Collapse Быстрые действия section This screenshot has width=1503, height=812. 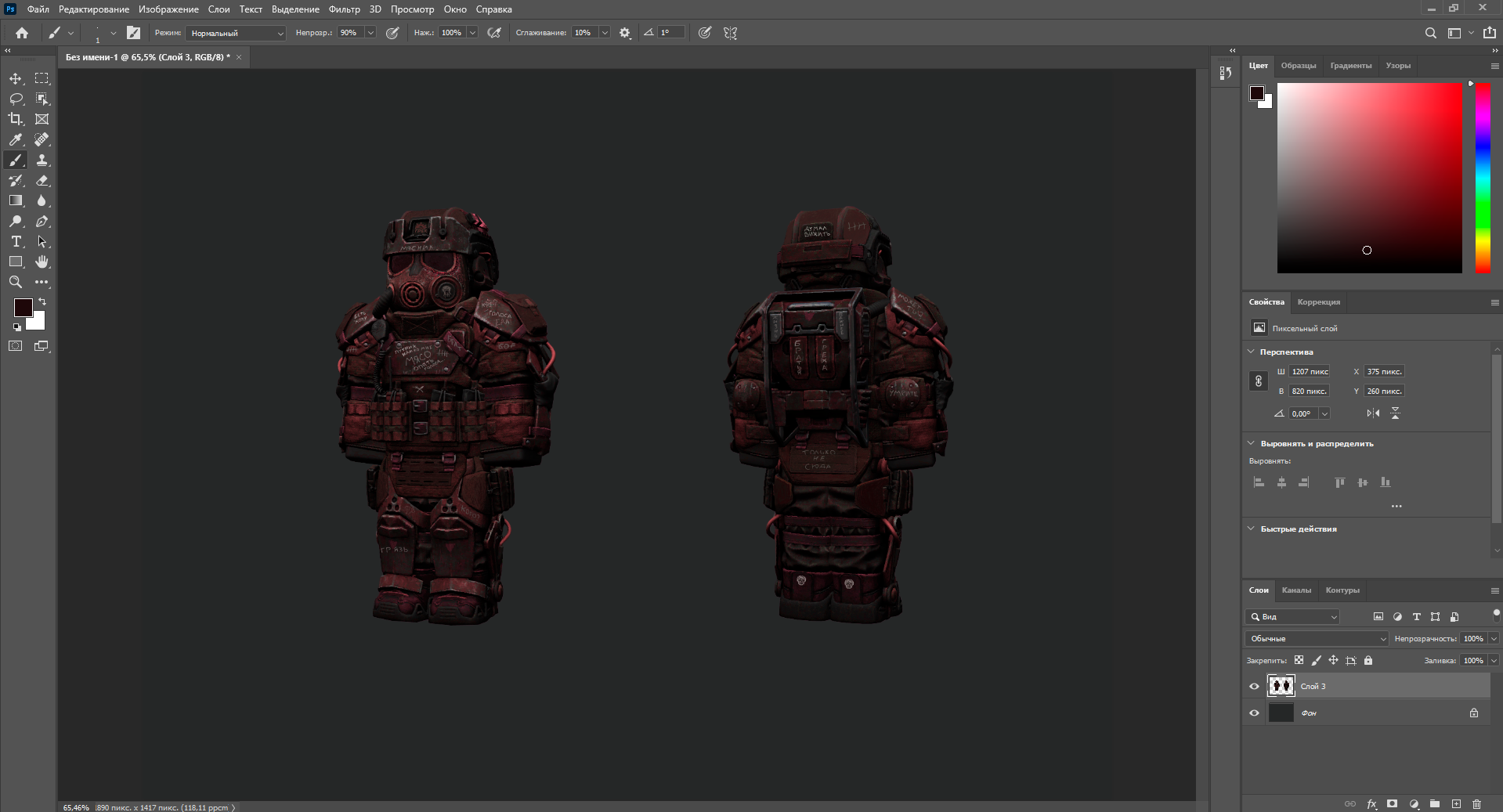pos(1251,529)
